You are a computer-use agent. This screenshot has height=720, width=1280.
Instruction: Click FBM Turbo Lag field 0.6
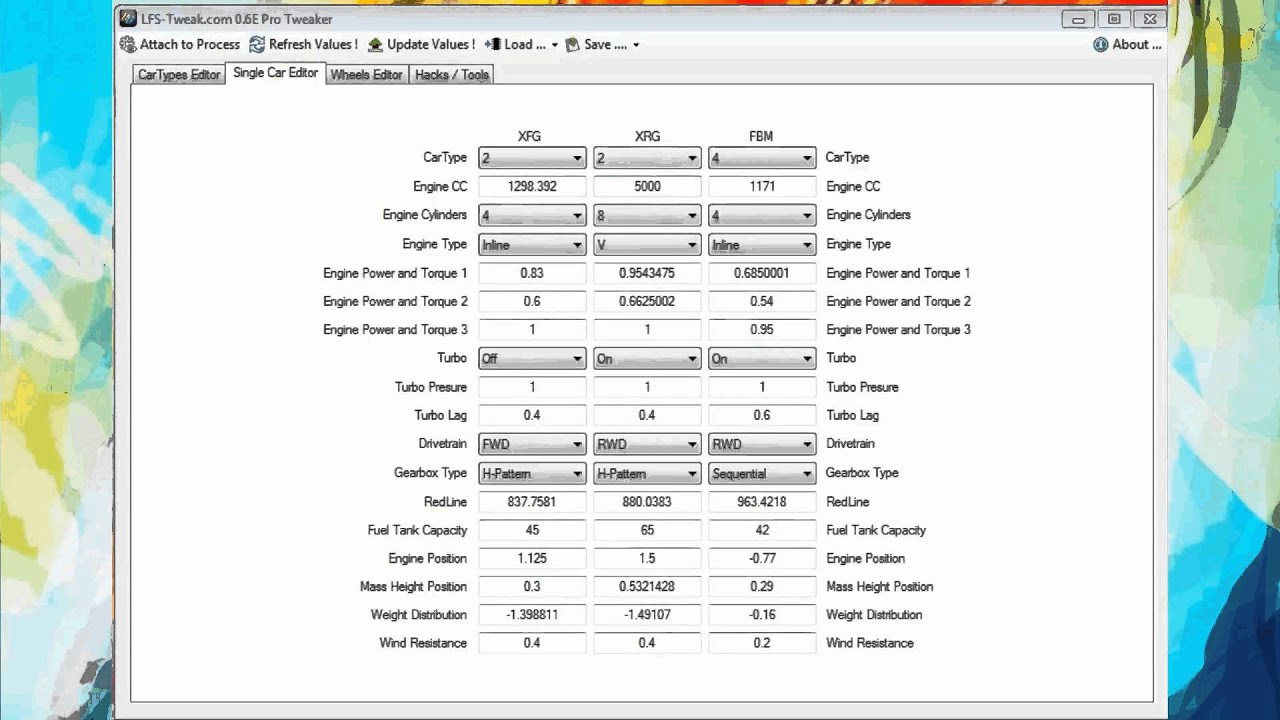(762, 415)
